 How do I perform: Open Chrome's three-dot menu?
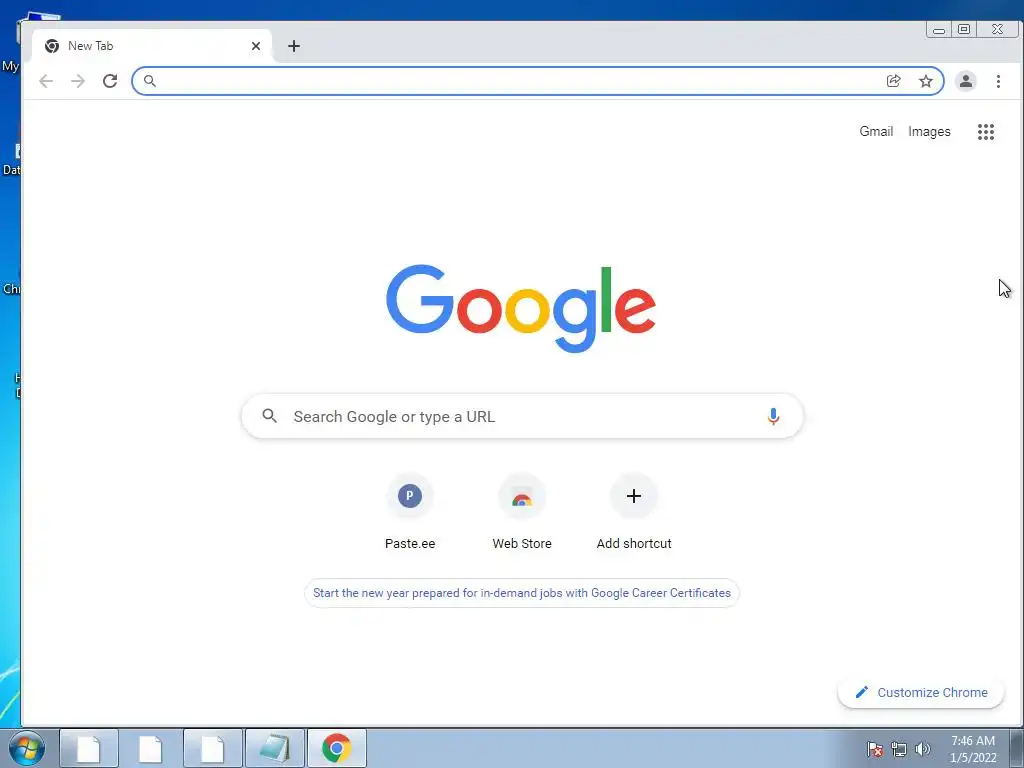[998, 81]
